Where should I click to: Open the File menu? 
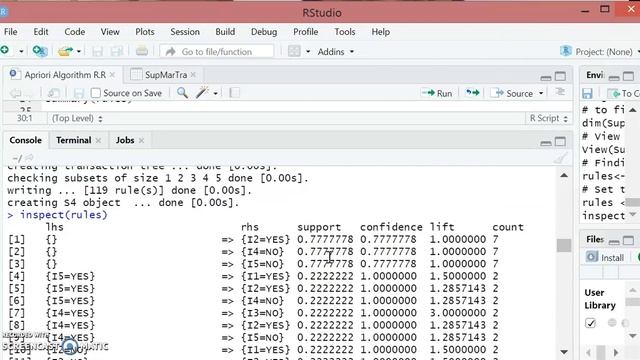11,32
